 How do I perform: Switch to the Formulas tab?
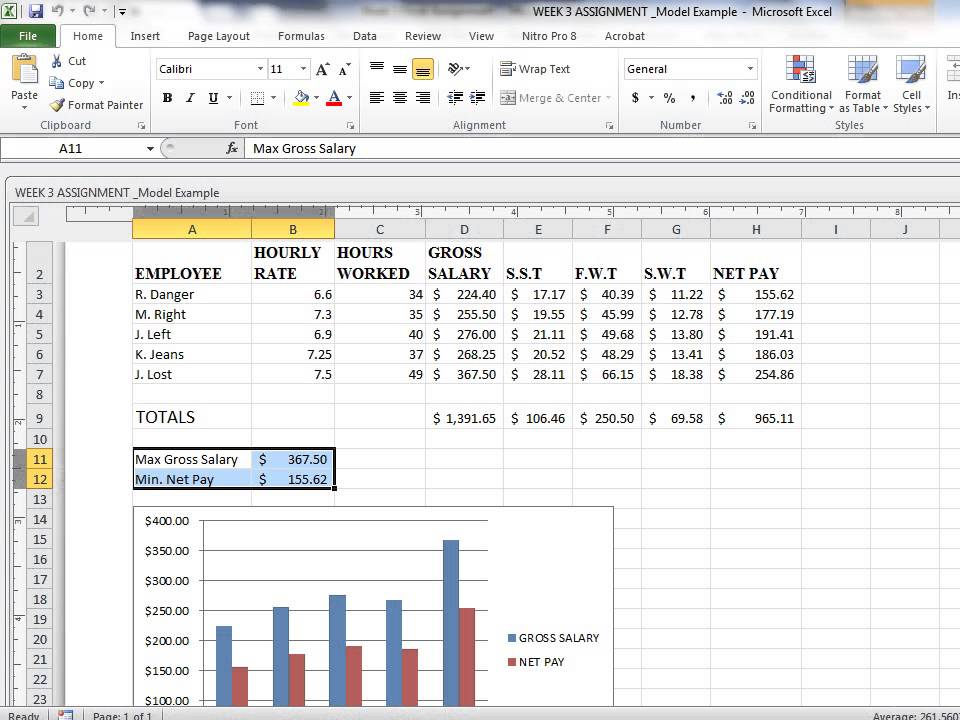(301, 36)
